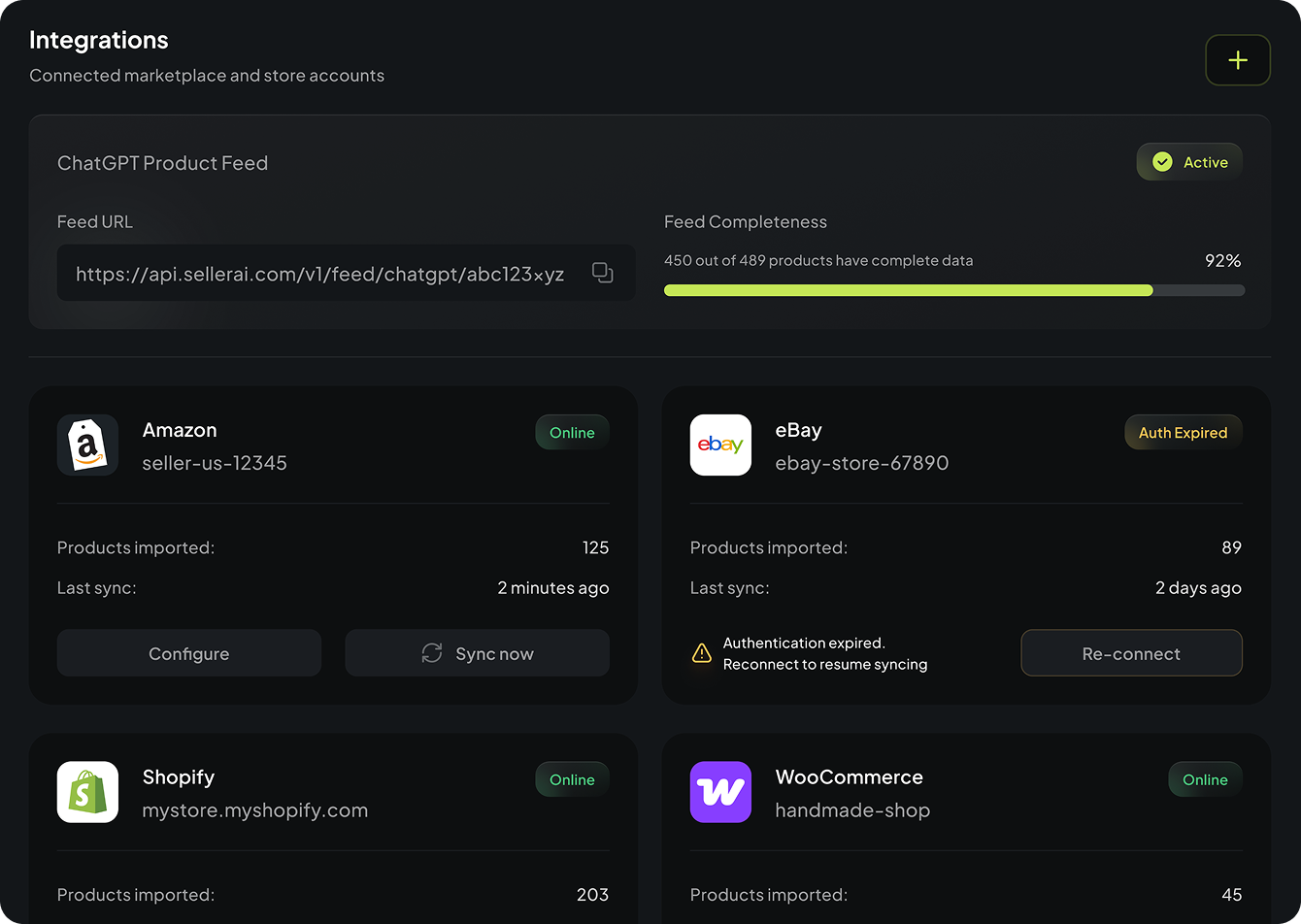
Task: Click the Shopify bag logo icon
Action: pyautogui.click(x=87, y=792)
